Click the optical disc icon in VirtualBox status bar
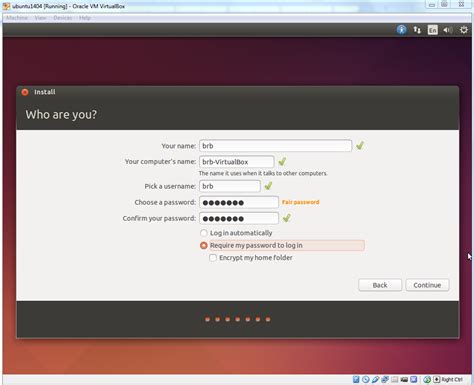Screen dimensions: 474x385 pos(366,379)
